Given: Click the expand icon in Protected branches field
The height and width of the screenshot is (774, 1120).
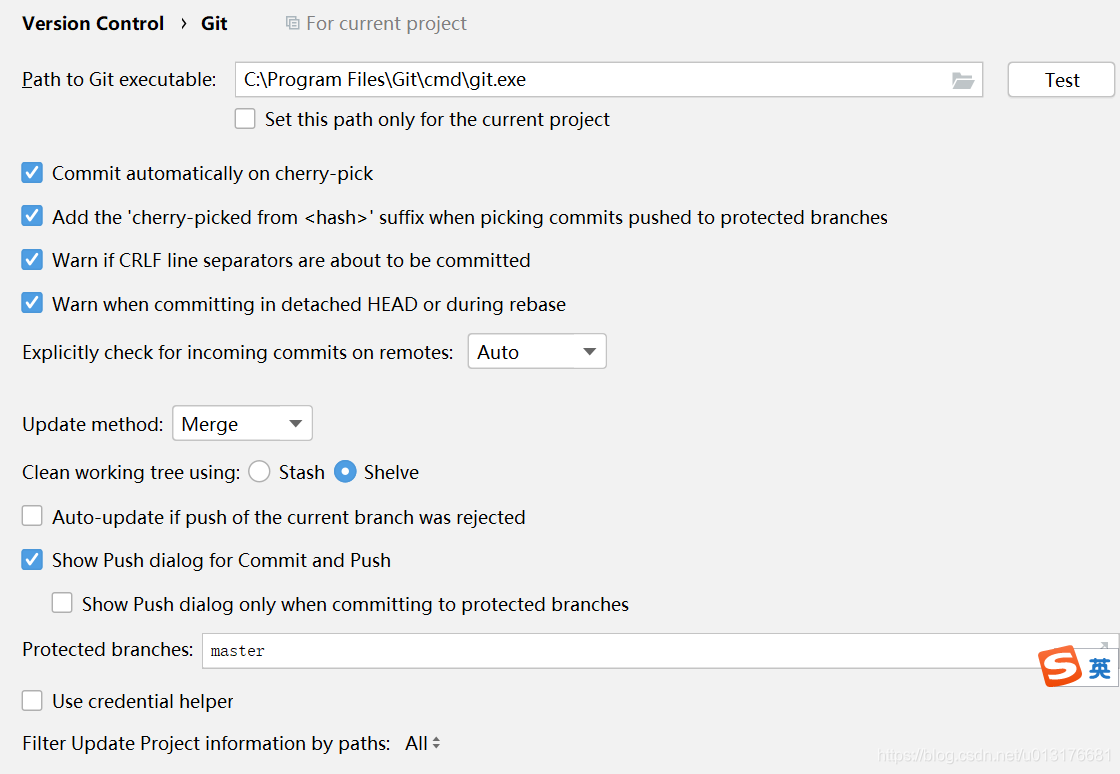Looking at the screenshot, I should tap(1105, 645).
